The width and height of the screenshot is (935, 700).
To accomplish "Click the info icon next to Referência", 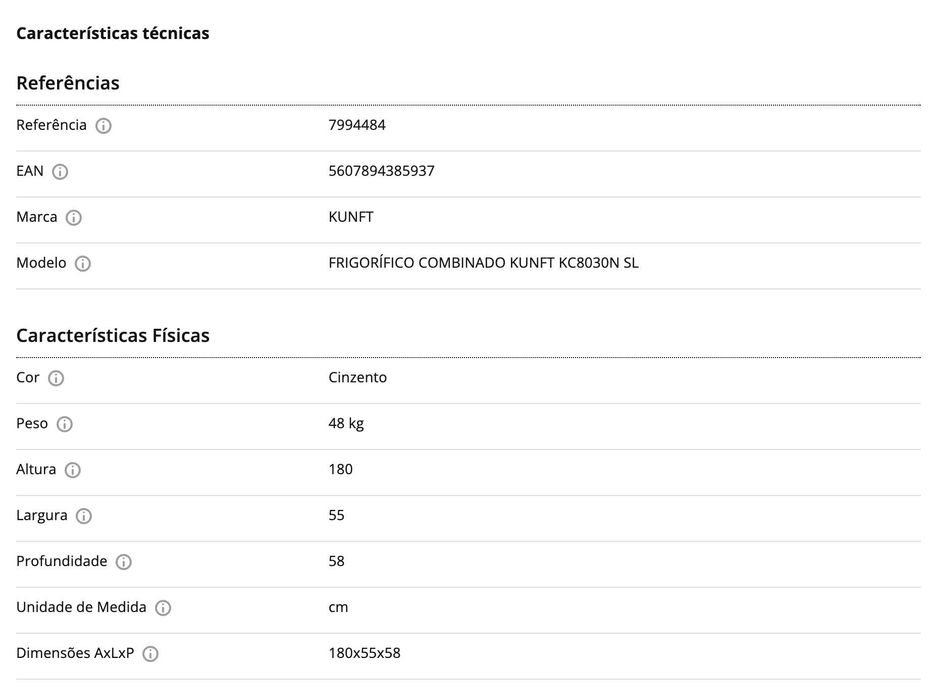I will (104, 126).
